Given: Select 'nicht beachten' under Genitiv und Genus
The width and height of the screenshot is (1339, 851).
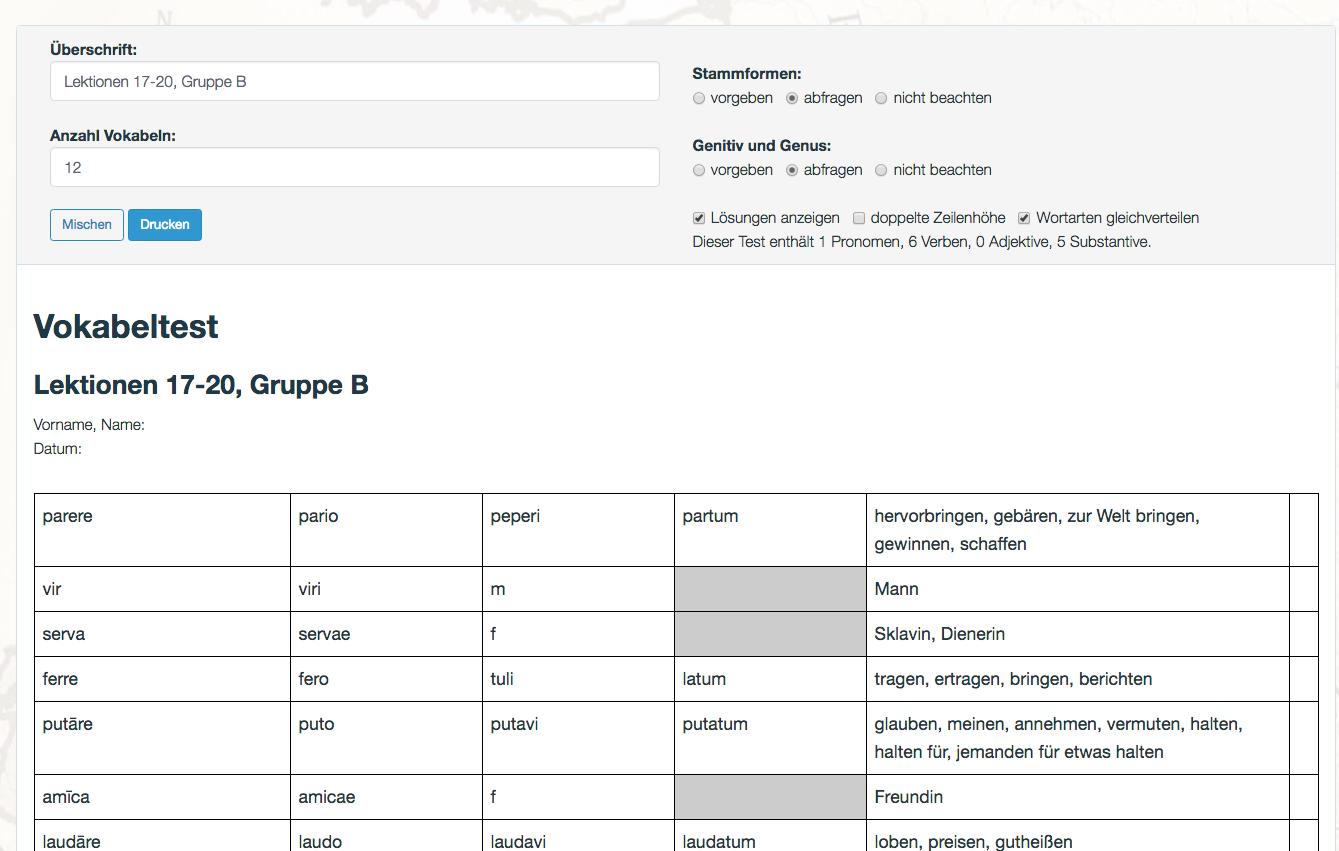Looking at the screenshot, I should (881, 170).
